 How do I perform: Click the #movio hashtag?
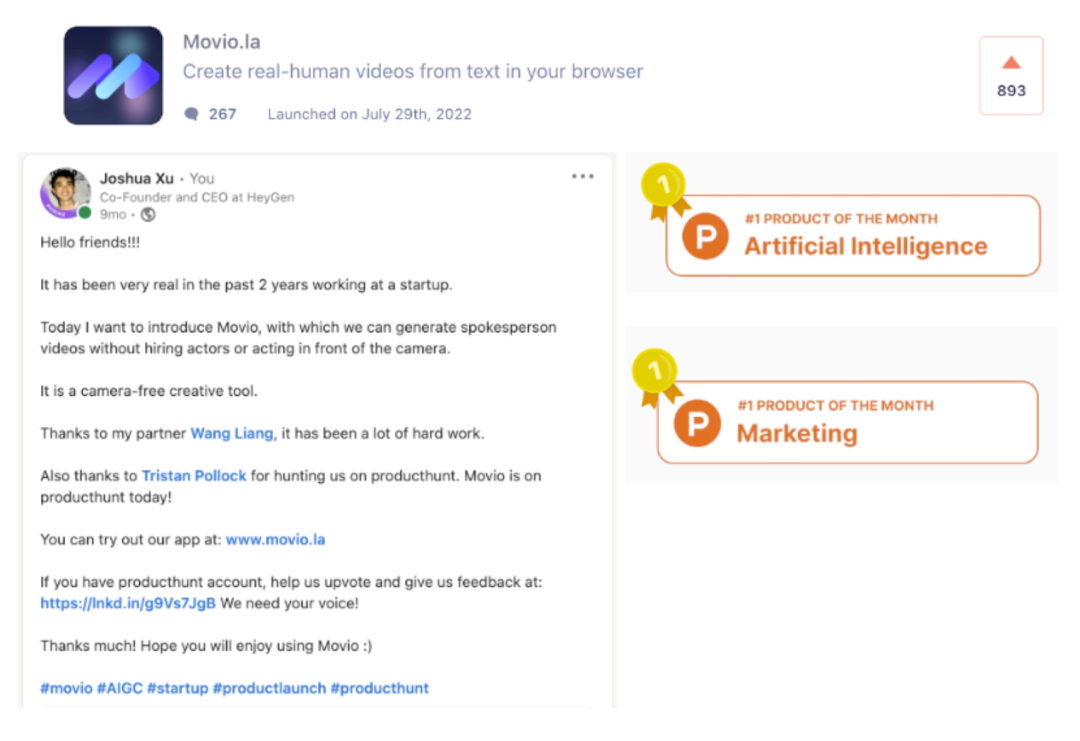tap(66, 688)
